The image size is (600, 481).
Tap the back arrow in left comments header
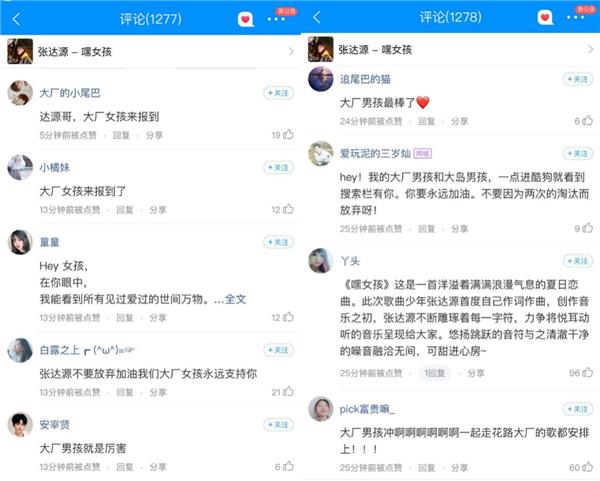tap(16, 19)
